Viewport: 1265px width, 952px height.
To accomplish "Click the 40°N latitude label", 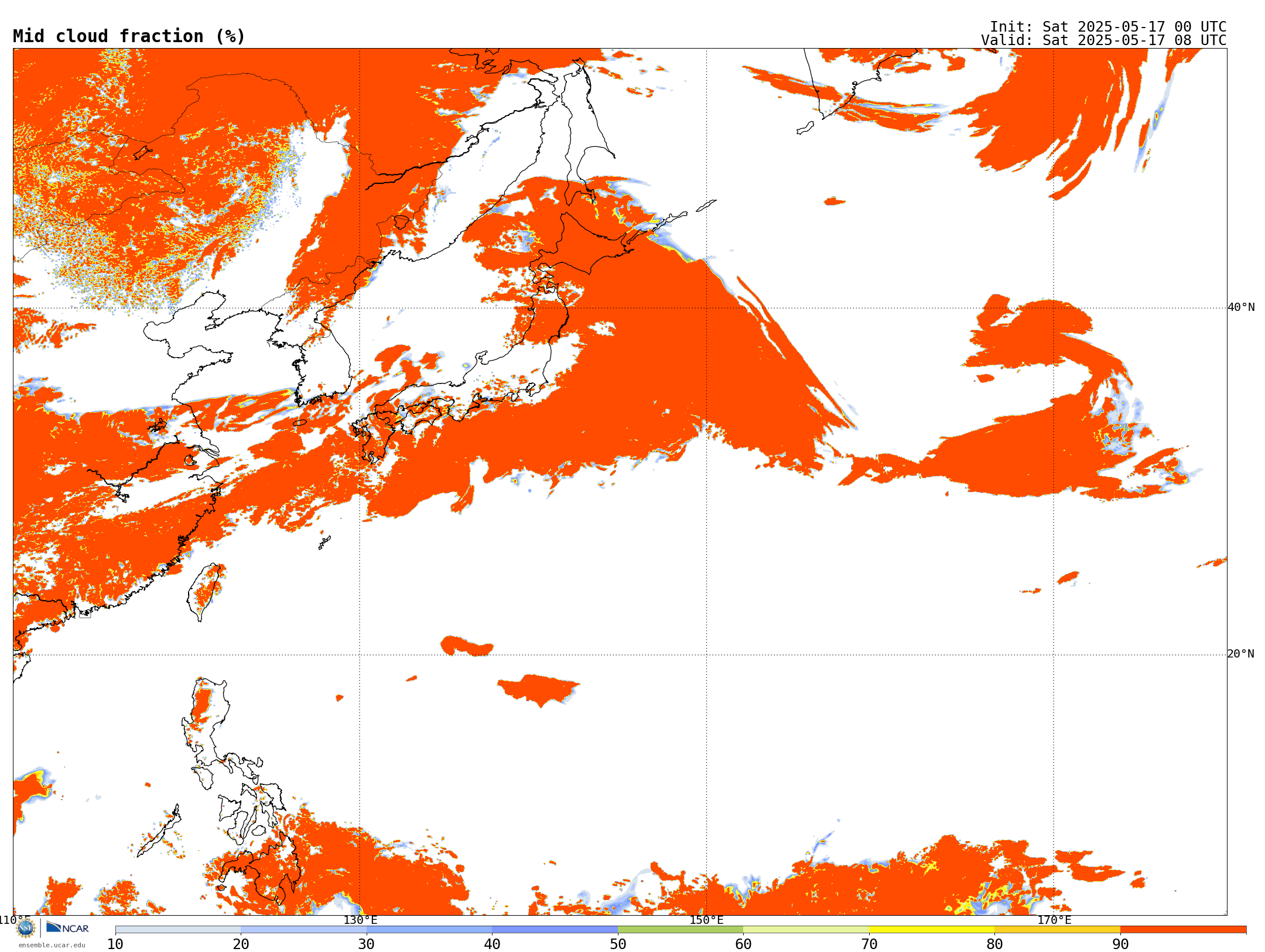I will tap(1241, 307).
